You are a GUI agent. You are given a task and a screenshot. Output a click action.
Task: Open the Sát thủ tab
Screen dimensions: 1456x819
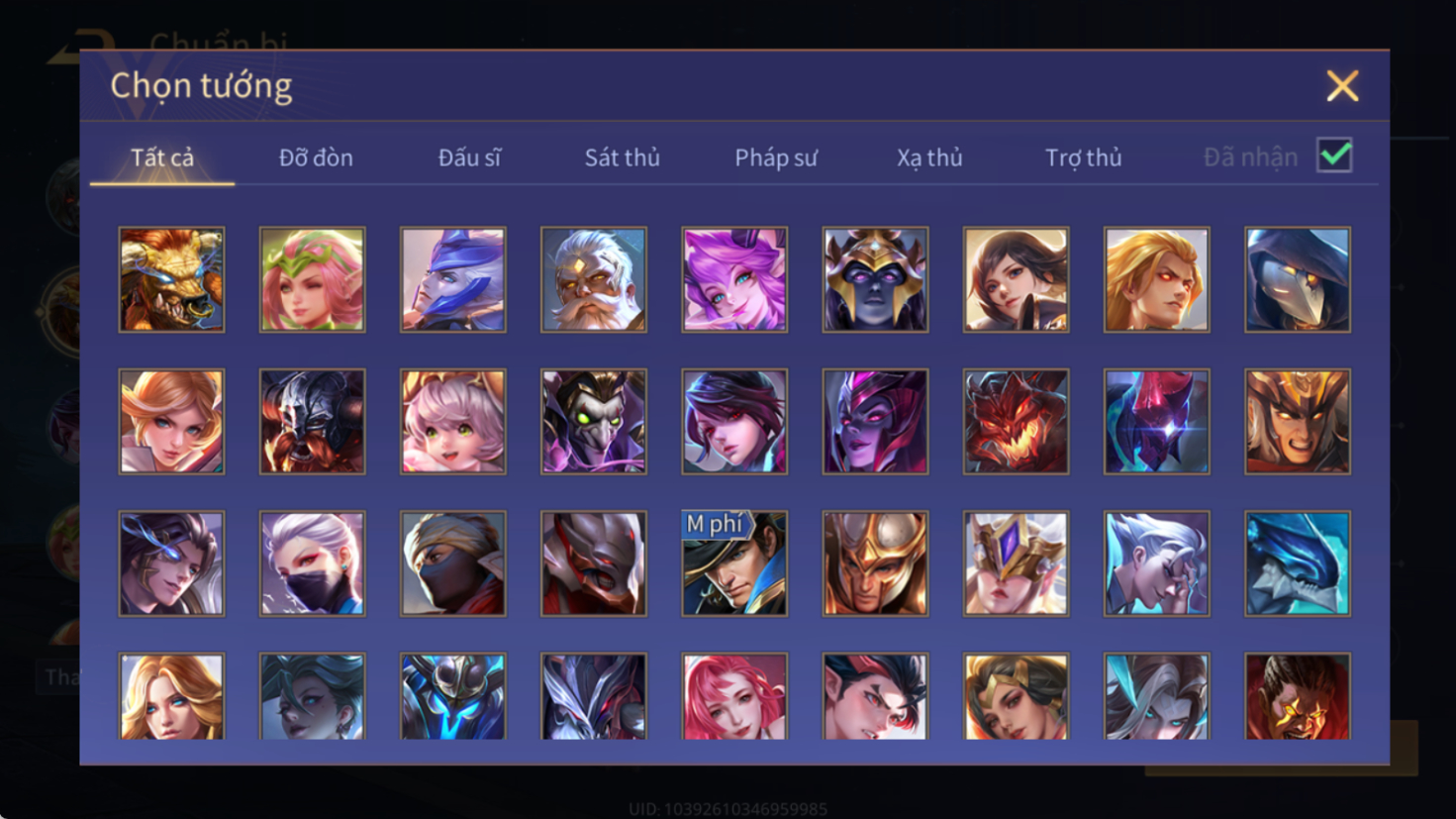click(622, 157)
